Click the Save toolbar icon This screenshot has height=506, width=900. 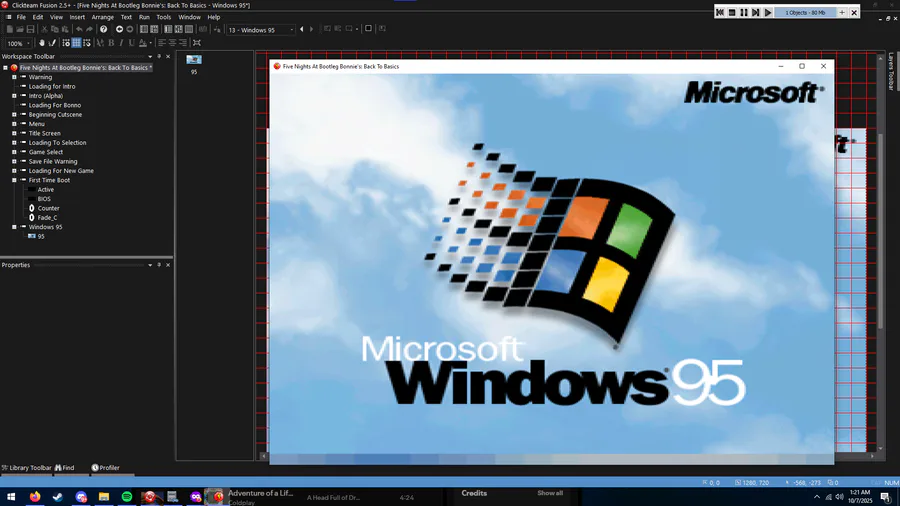[x=30, y=29]
